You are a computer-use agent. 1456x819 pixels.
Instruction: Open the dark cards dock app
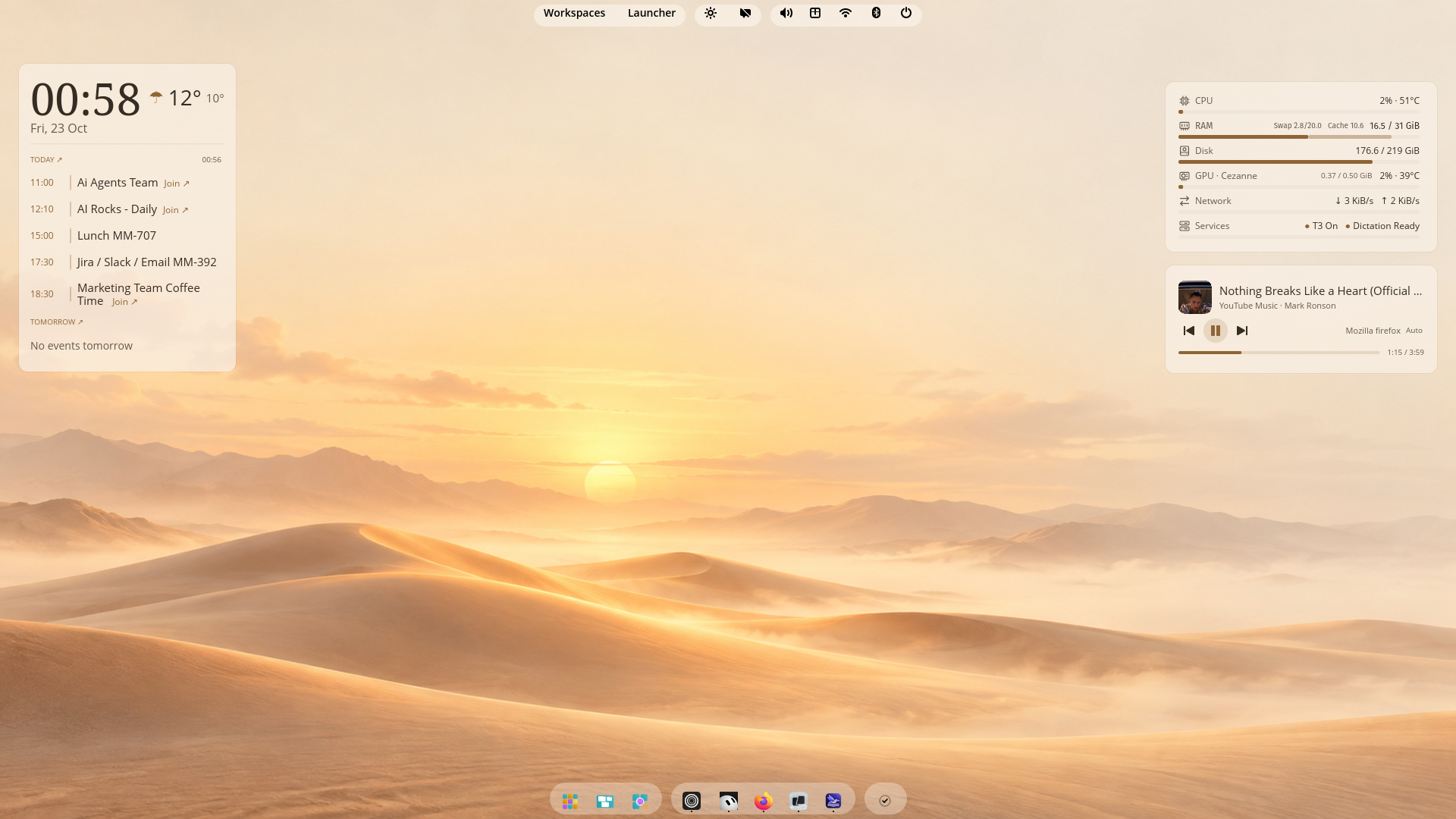799,800
